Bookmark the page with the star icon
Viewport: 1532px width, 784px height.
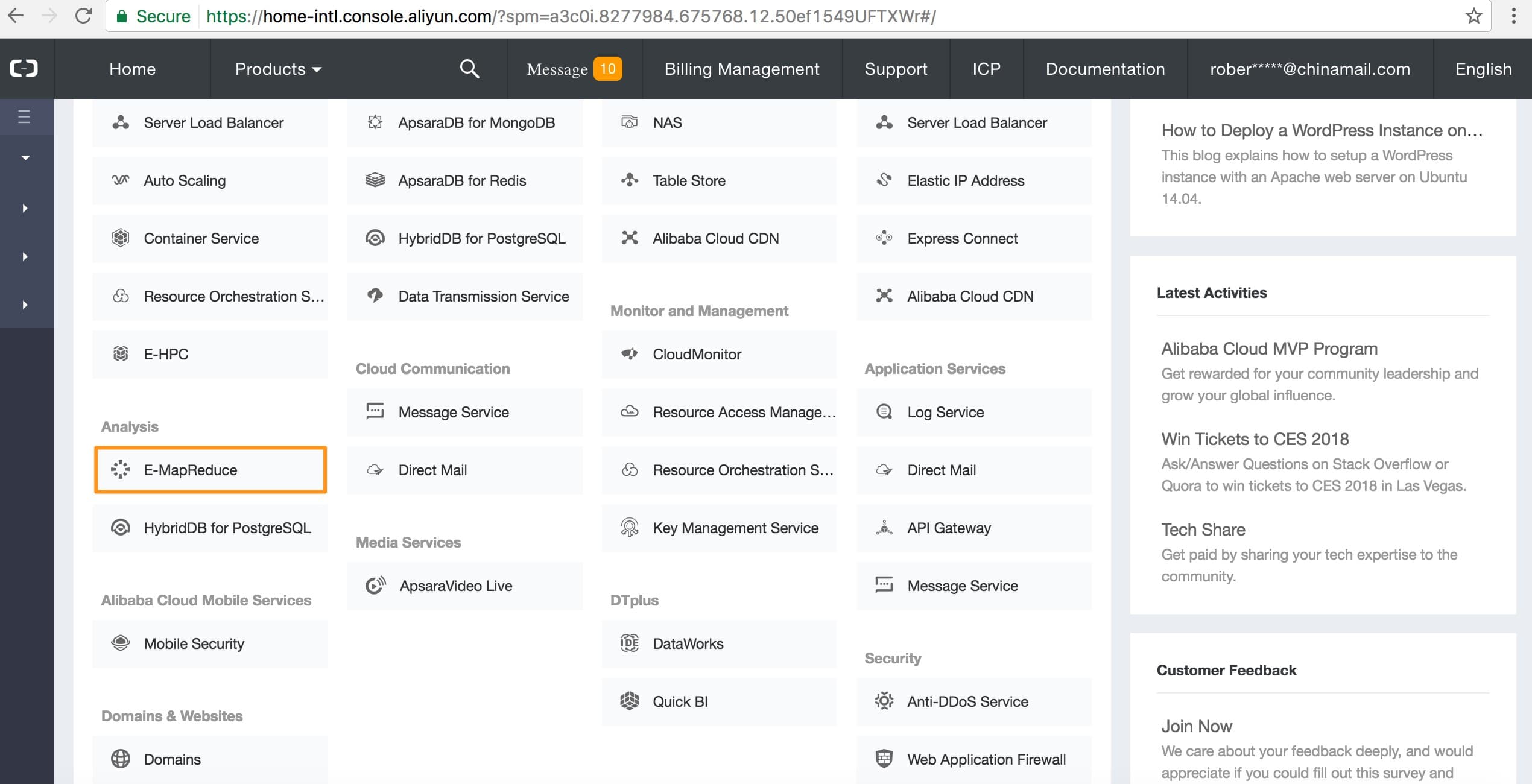pyautogui.click(x=1474, y=16)
